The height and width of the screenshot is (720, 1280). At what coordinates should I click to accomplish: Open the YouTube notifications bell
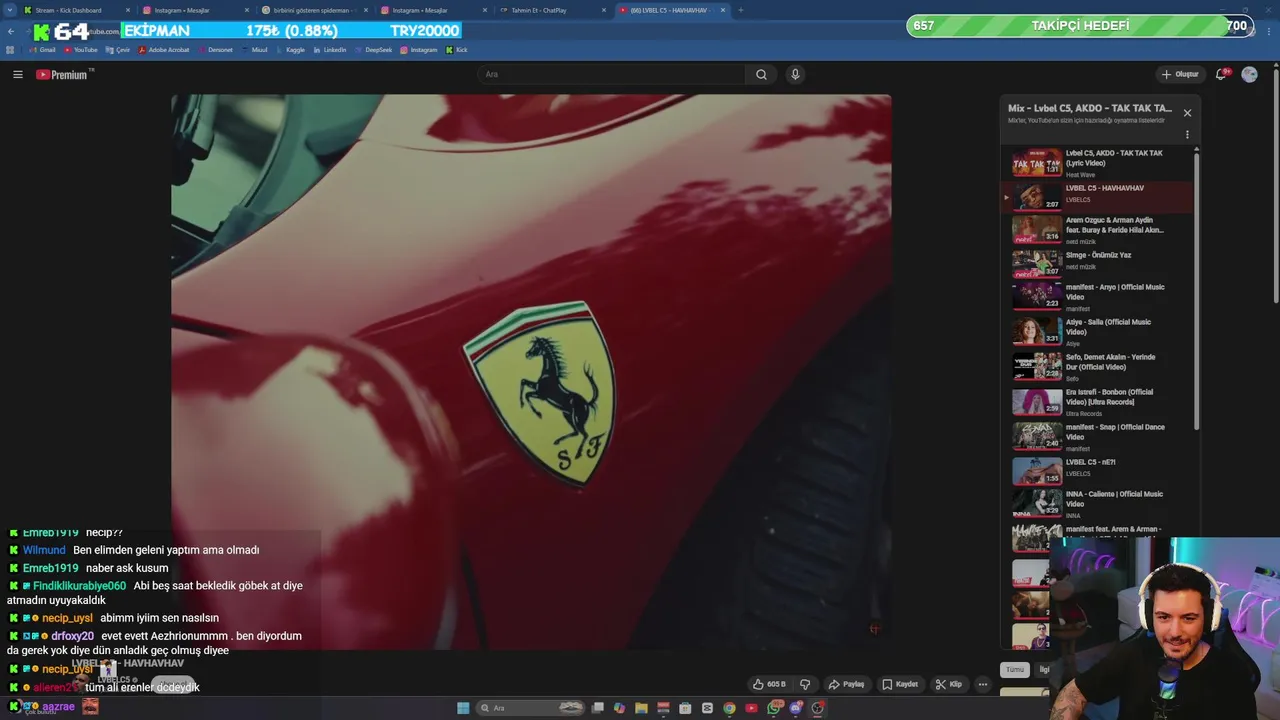(x=1222, y=74)
